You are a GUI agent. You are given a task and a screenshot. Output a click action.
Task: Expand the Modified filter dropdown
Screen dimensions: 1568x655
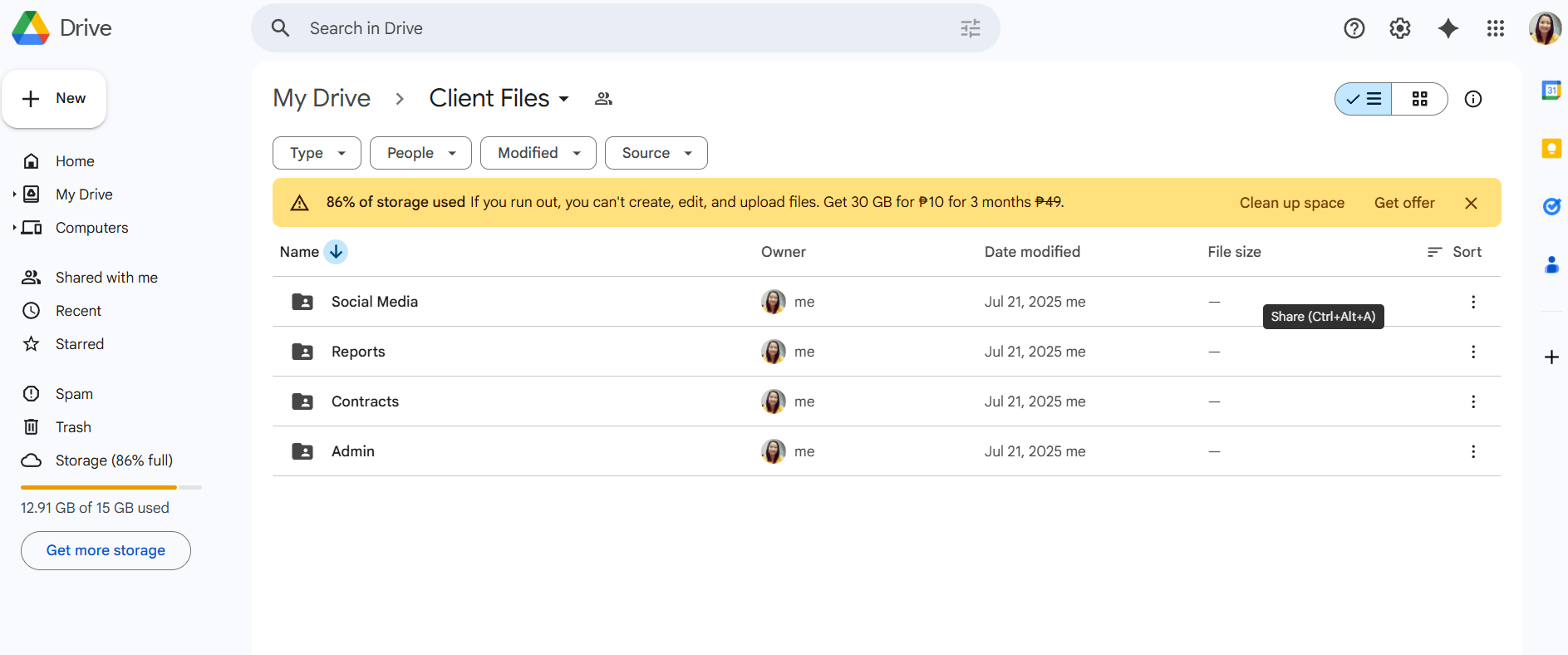pos(538,153)
